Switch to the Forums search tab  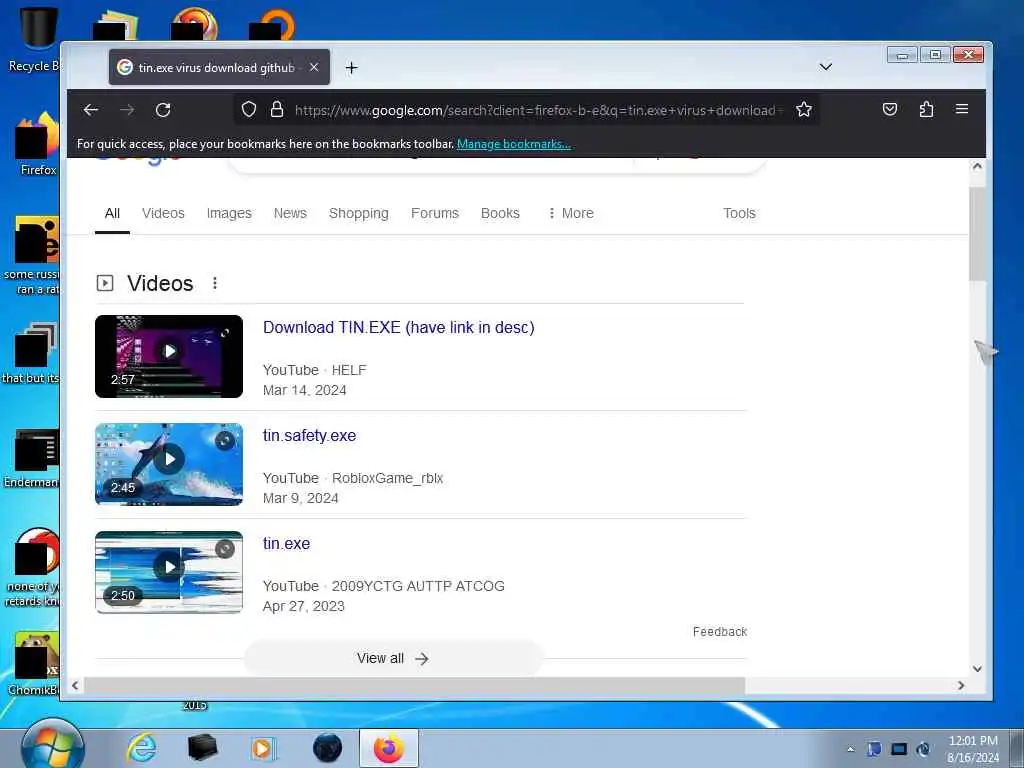[435, 214]
